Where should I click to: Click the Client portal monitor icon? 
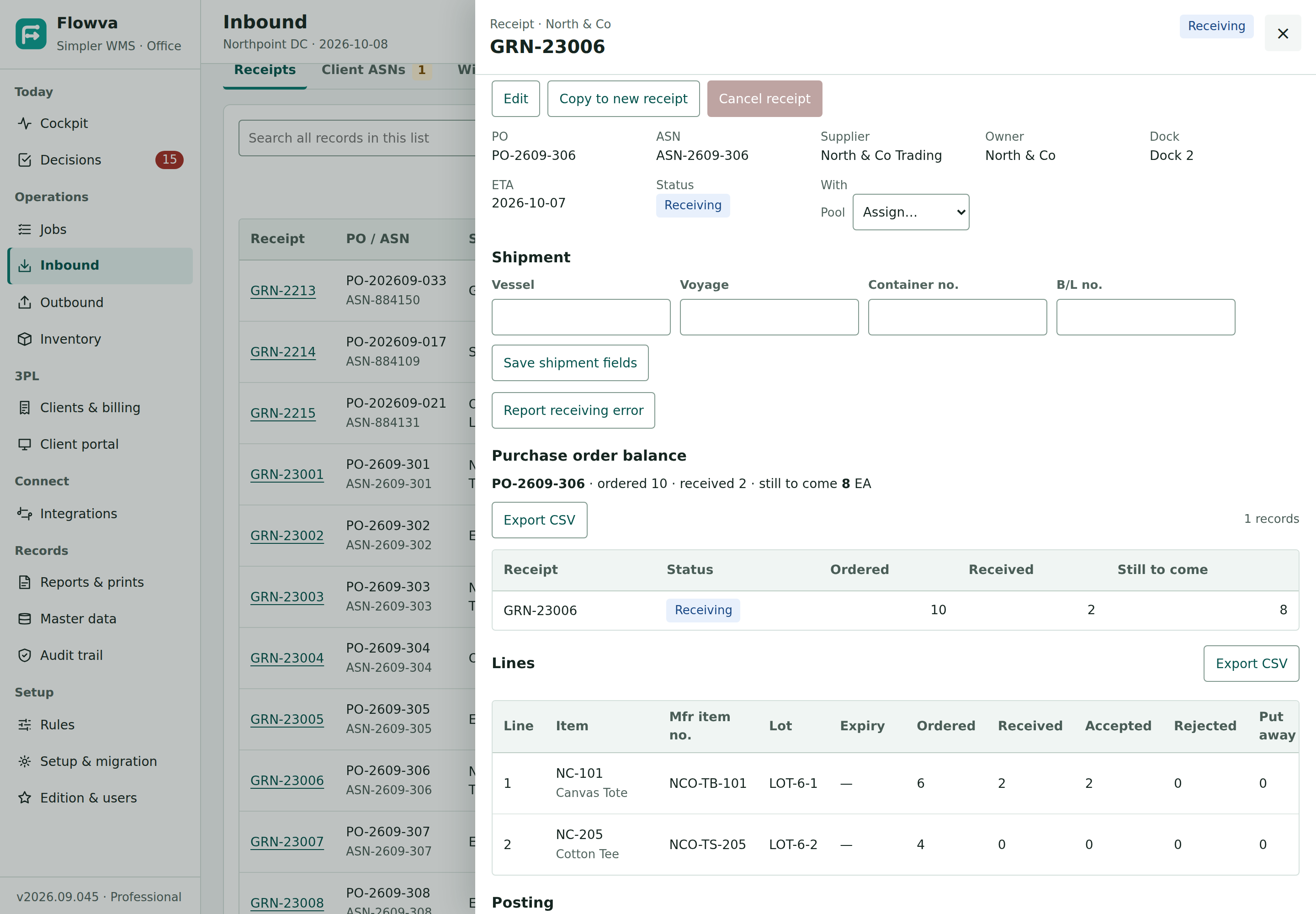[25, 444]
